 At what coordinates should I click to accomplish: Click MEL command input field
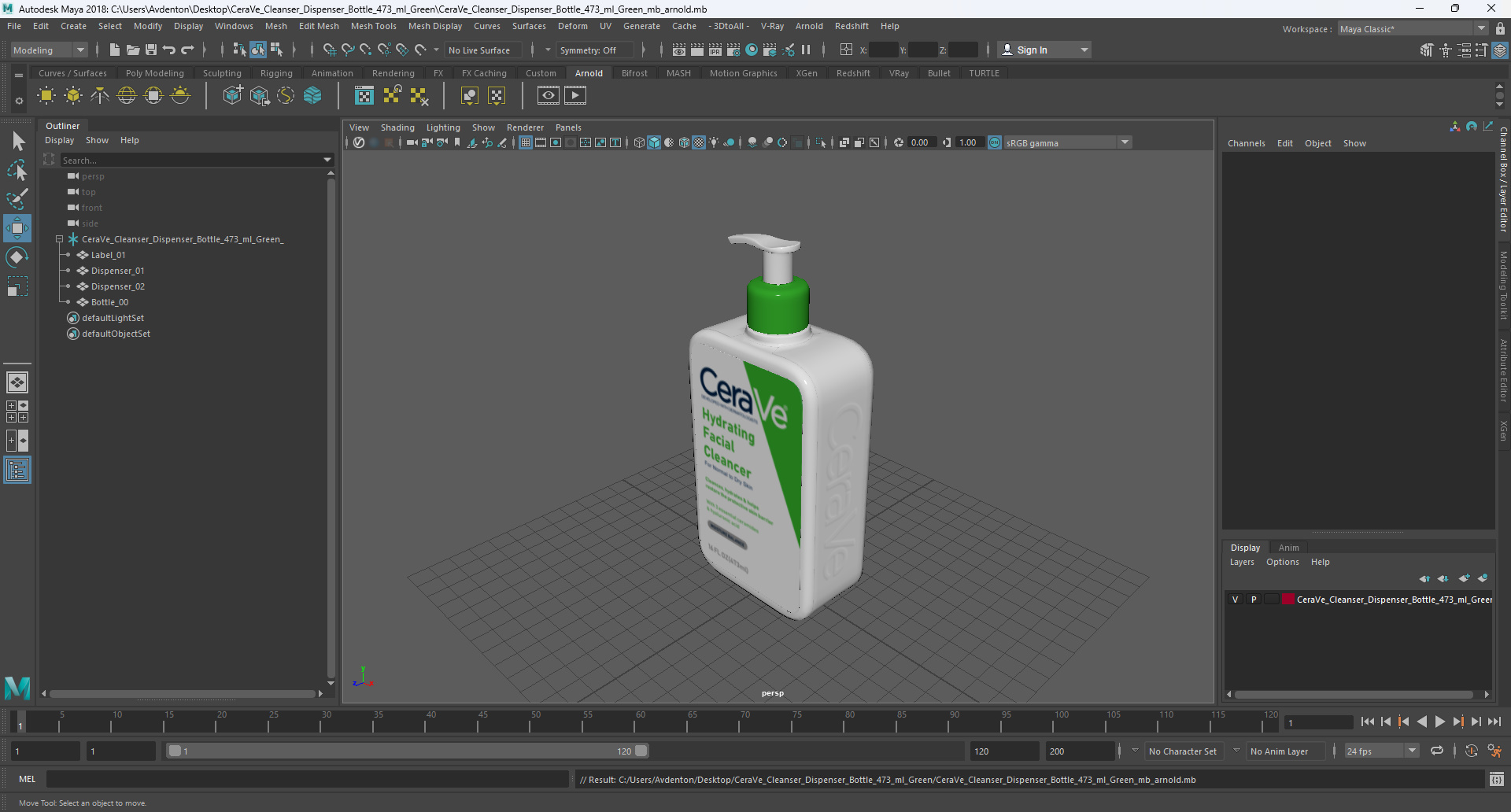[307, 779]
